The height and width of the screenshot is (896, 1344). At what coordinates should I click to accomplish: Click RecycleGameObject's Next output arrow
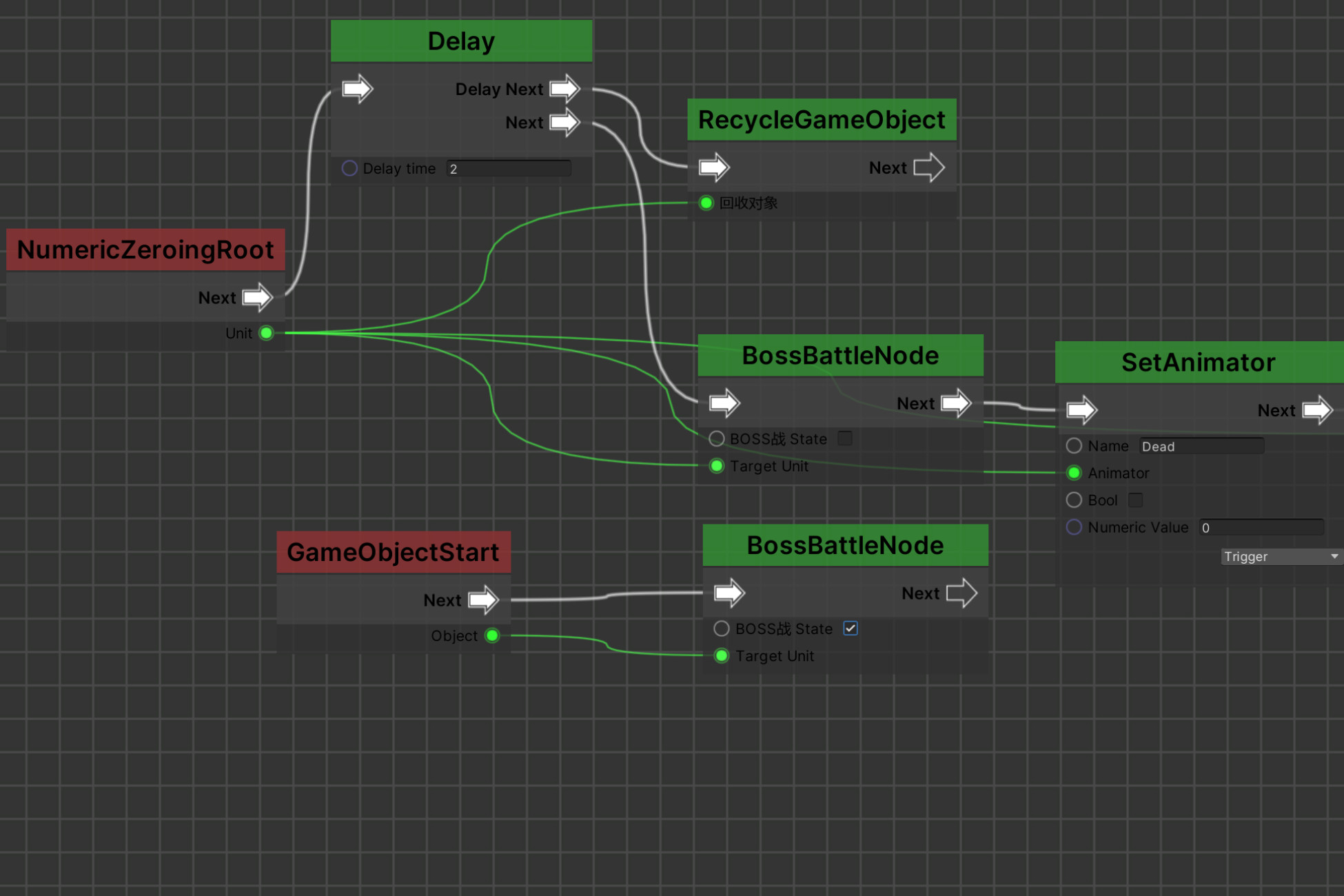pos(928,167)
